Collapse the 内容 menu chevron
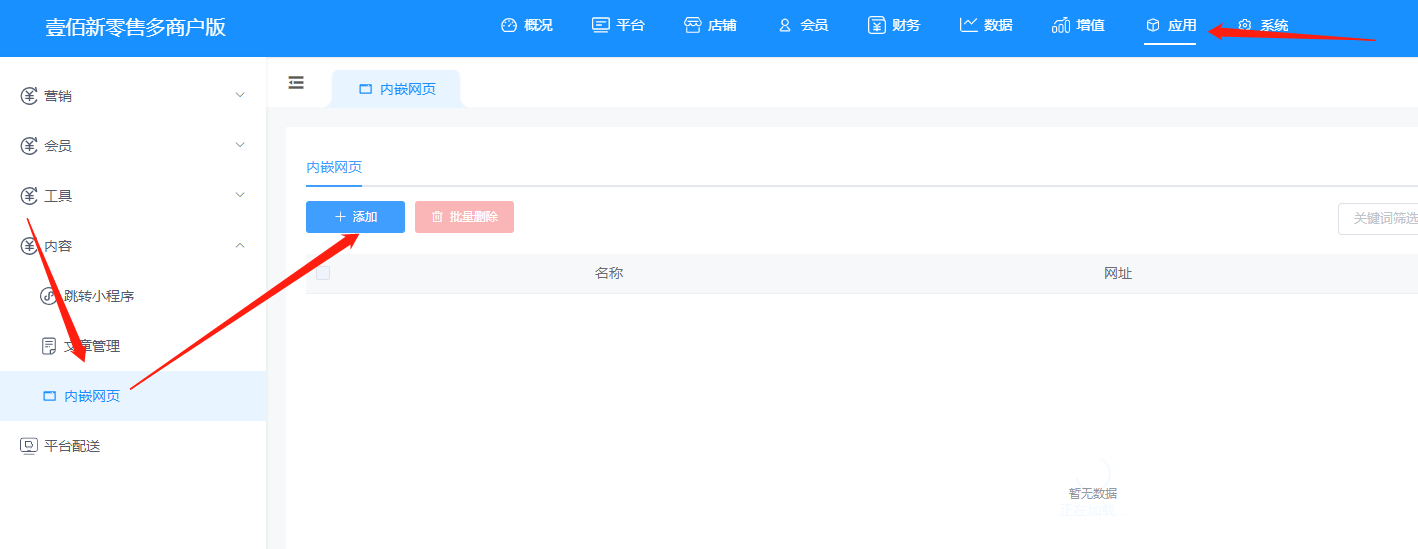1418x549 pixels. click(x=240, y=245)
